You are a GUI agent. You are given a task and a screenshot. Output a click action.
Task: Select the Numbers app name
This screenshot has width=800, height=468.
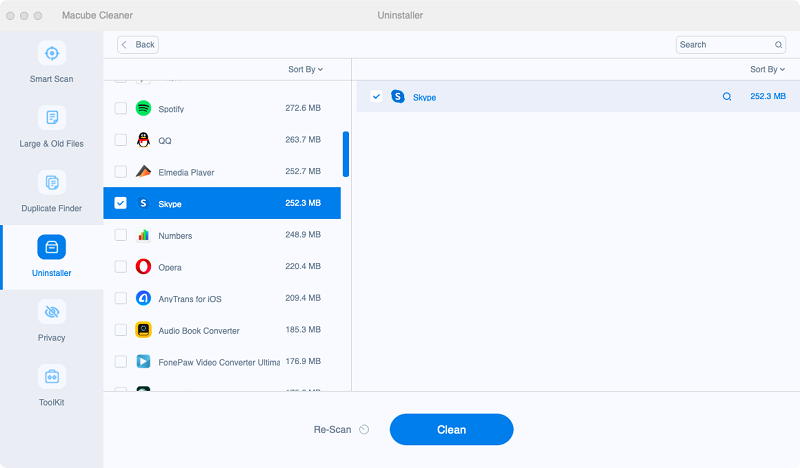175,236
